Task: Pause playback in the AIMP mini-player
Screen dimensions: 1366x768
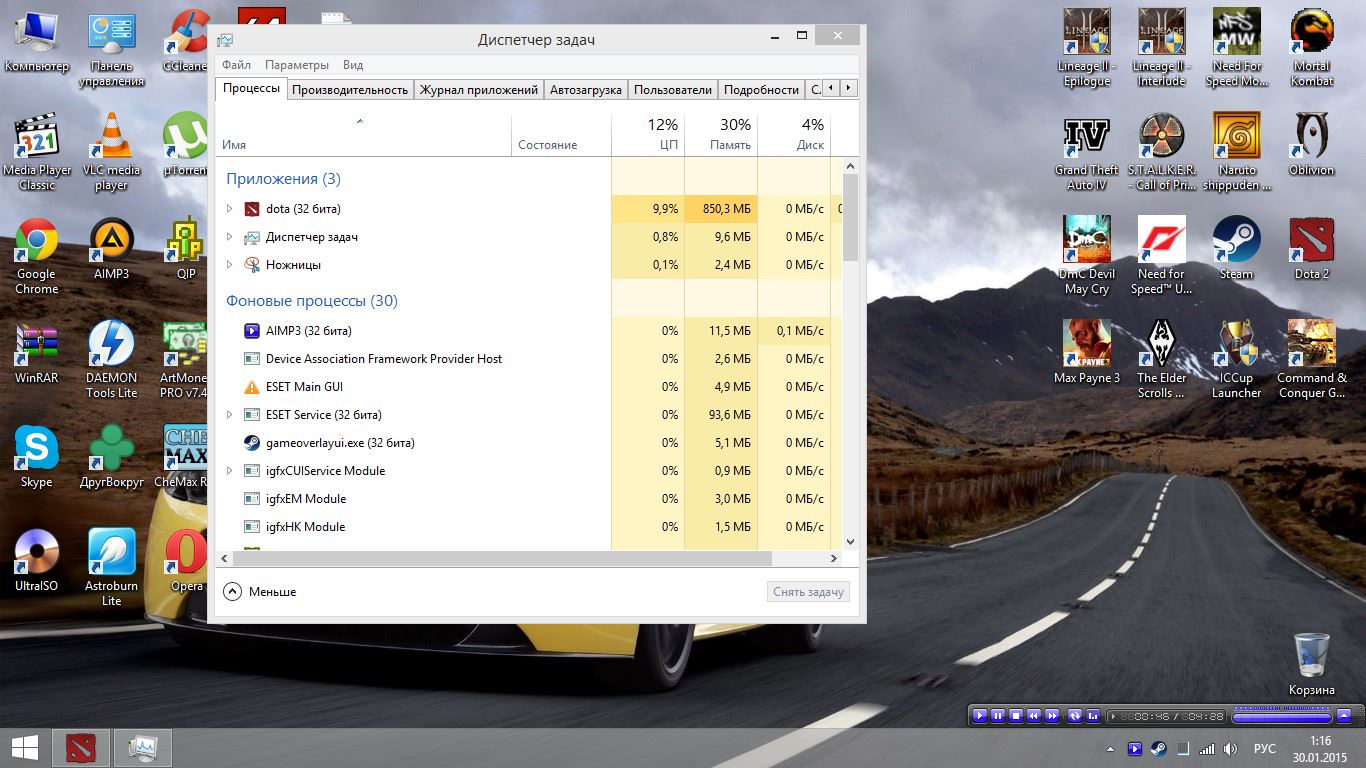Action: (x=998, y=716)
